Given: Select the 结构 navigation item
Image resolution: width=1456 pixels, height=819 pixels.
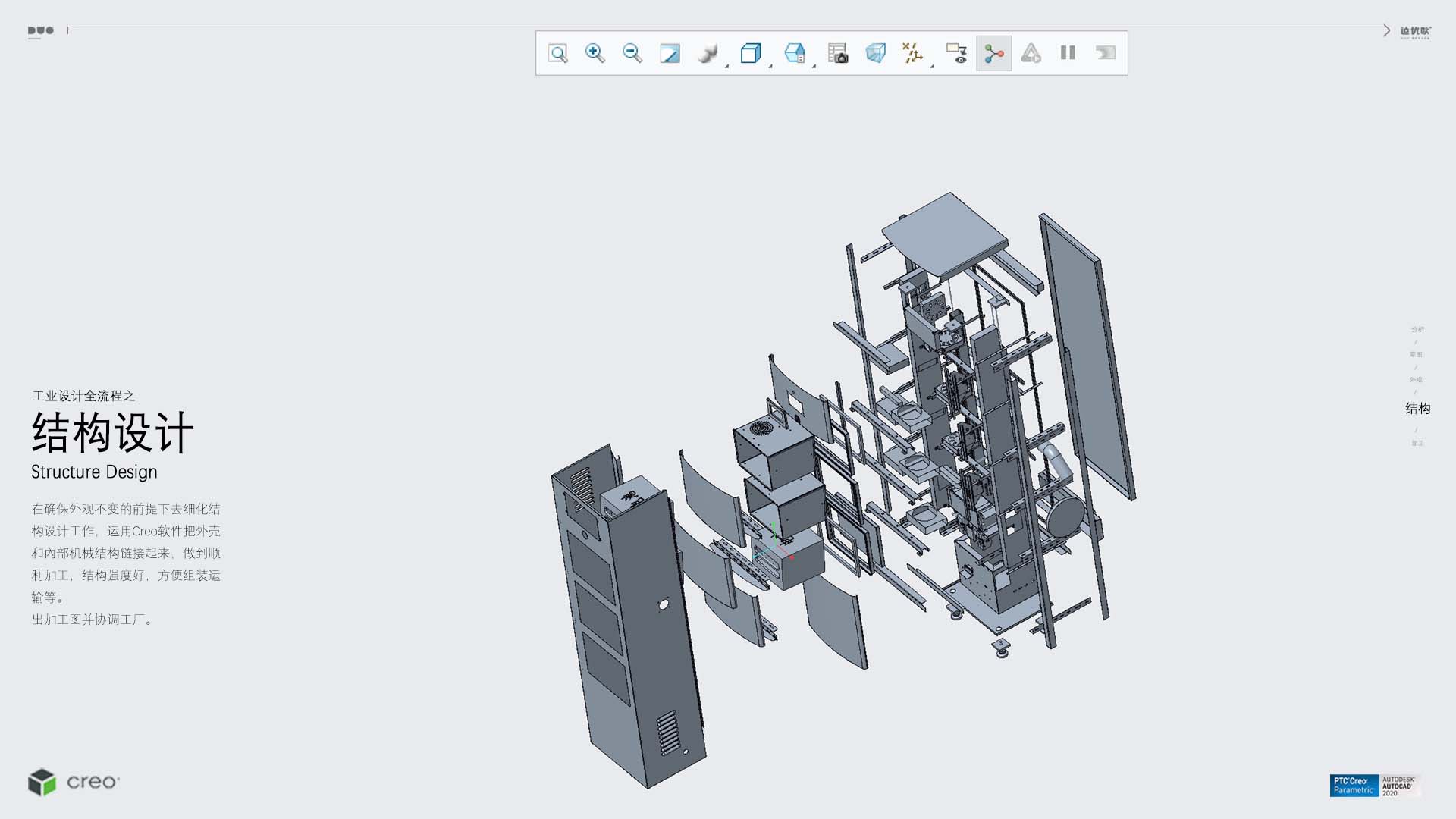Looking at the screenshot, I should coord(1417,408).
